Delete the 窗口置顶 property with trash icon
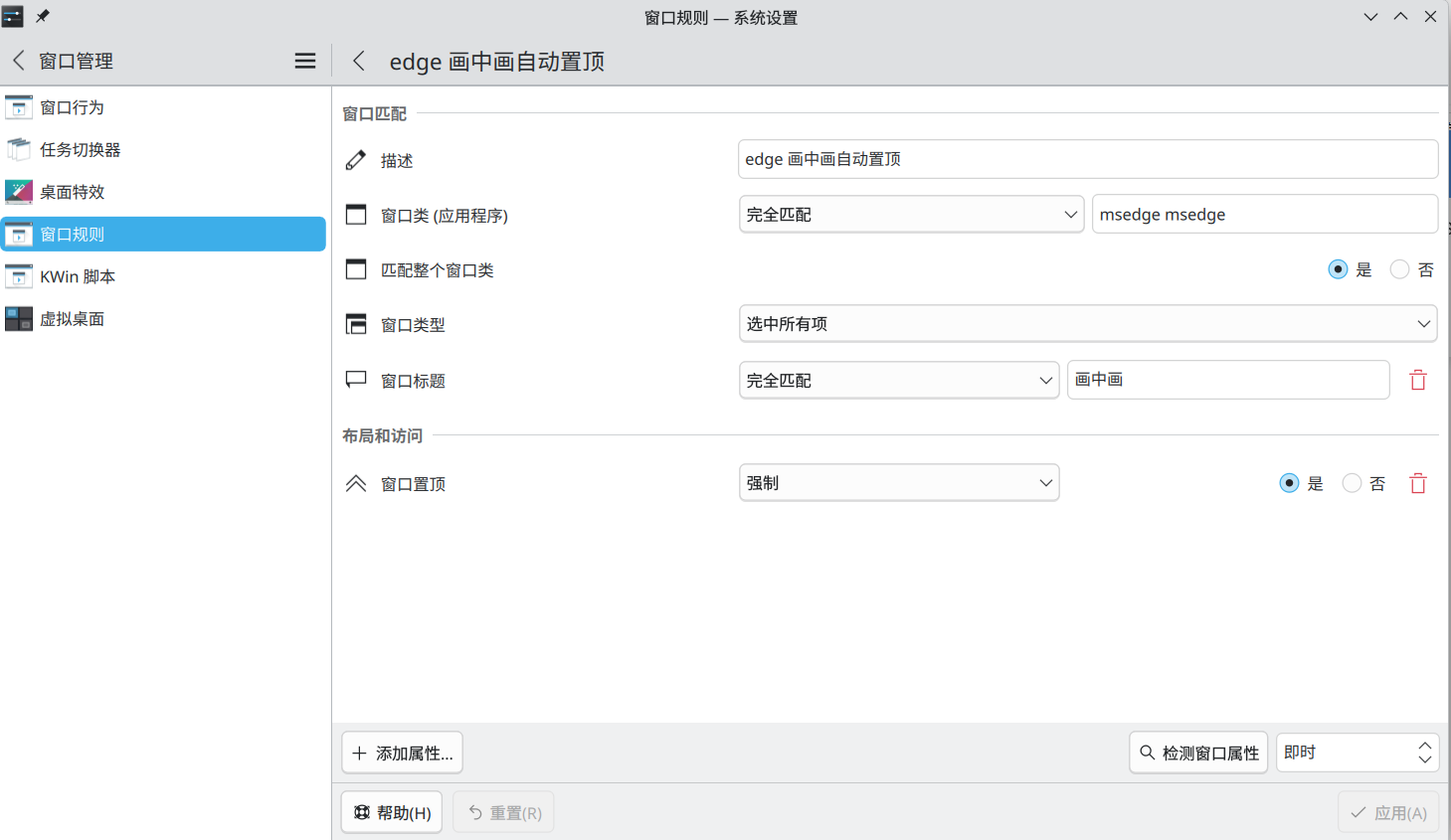The width and height of the screenshot is (1451, 840). tap(1418, 483)
